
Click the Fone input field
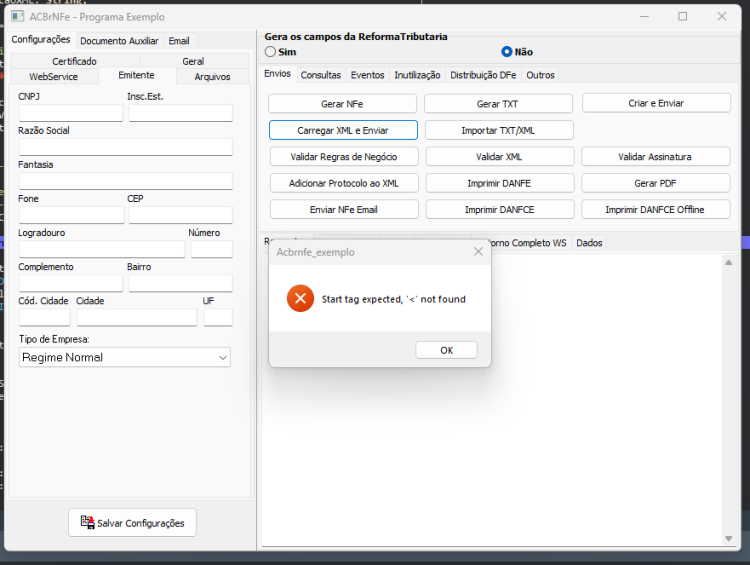[x=72, y=215]
